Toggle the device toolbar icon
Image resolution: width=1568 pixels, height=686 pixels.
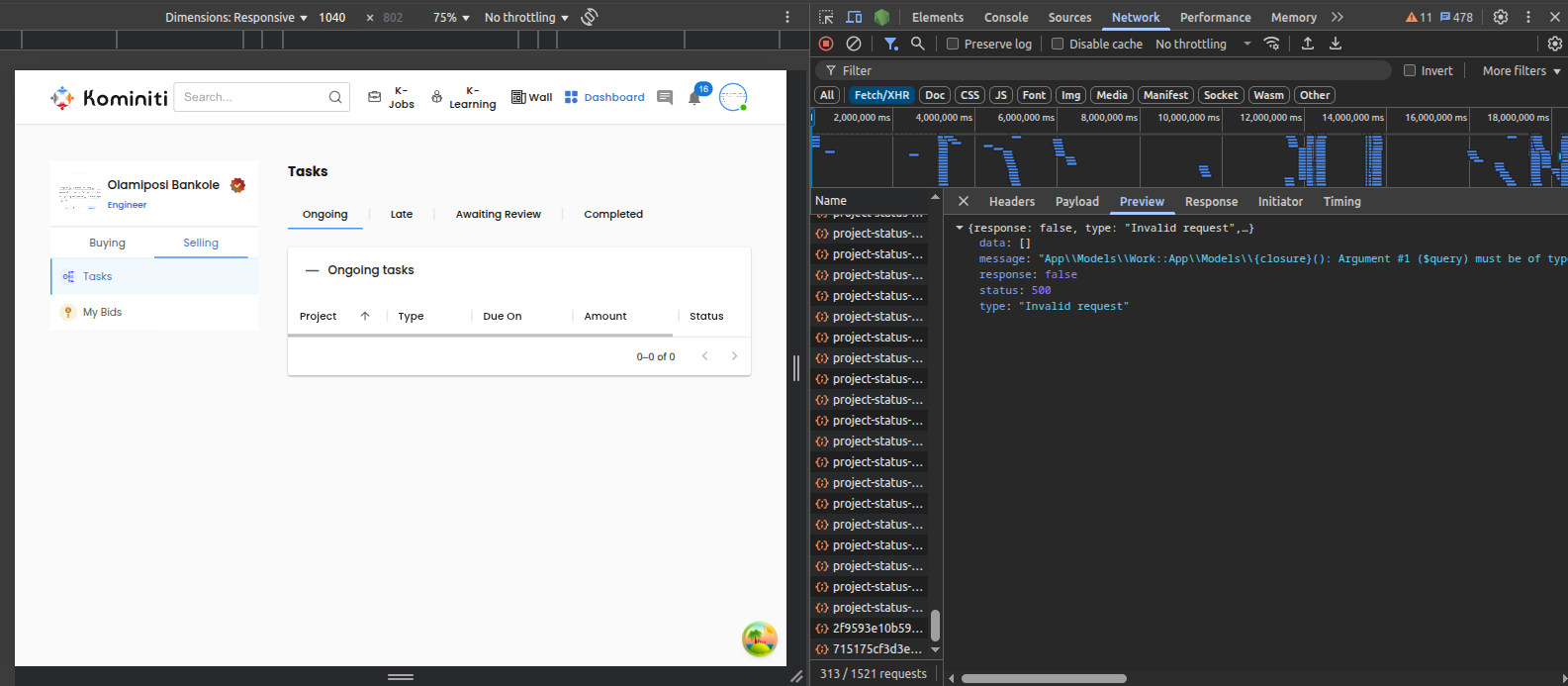pyautogui.click(x=854, y=17)
